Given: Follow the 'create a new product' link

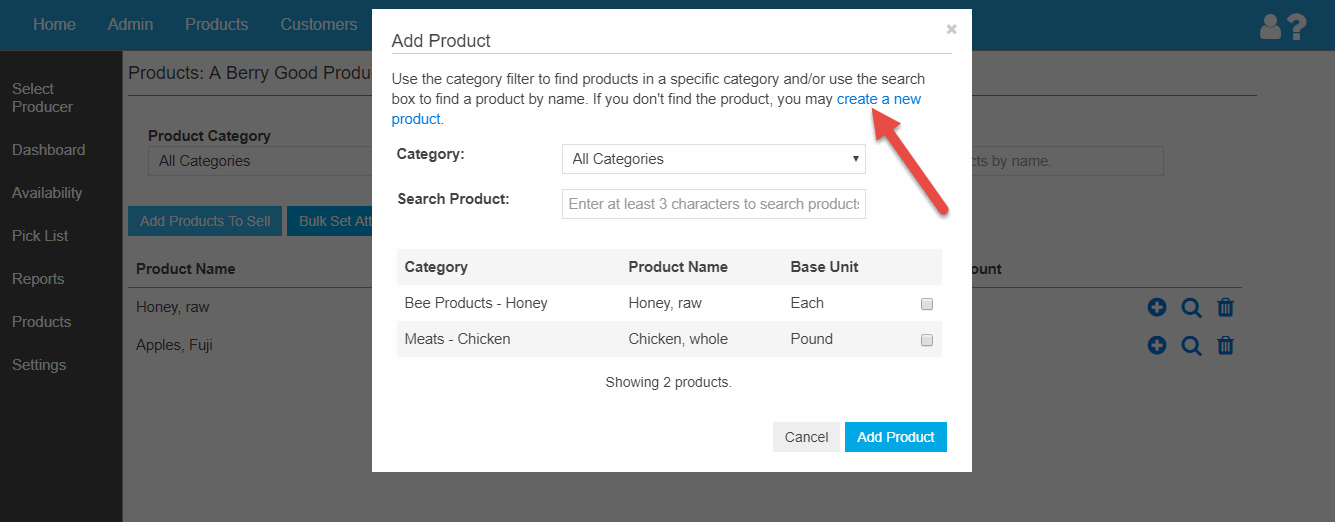Looking at the screenshot, I should click(878, 99).
